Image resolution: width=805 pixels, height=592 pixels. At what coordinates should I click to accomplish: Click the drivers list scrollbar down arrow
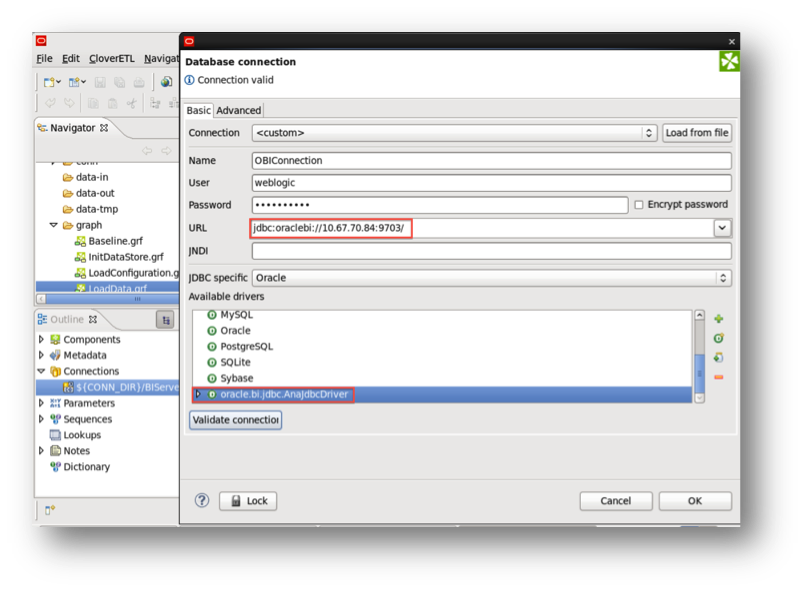point(699,398)
